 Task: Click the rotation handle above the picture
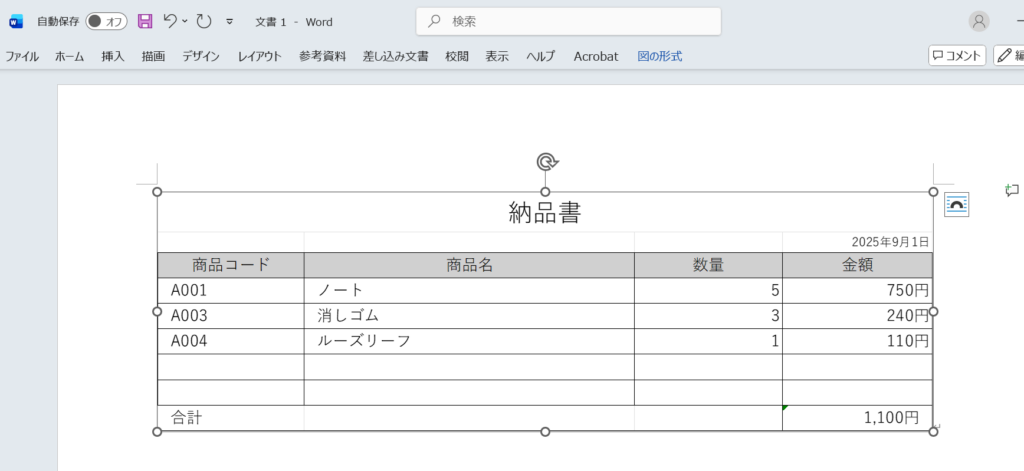(546, 161)
